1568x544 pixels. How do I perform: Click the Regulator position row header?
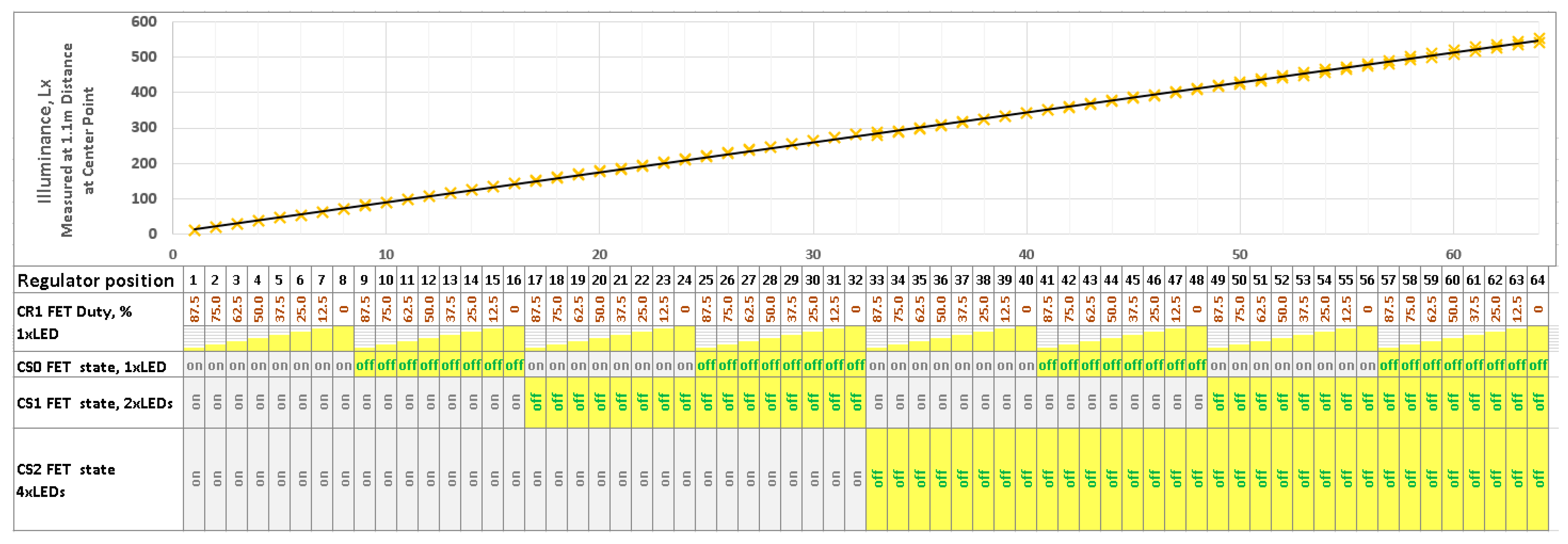96,281
